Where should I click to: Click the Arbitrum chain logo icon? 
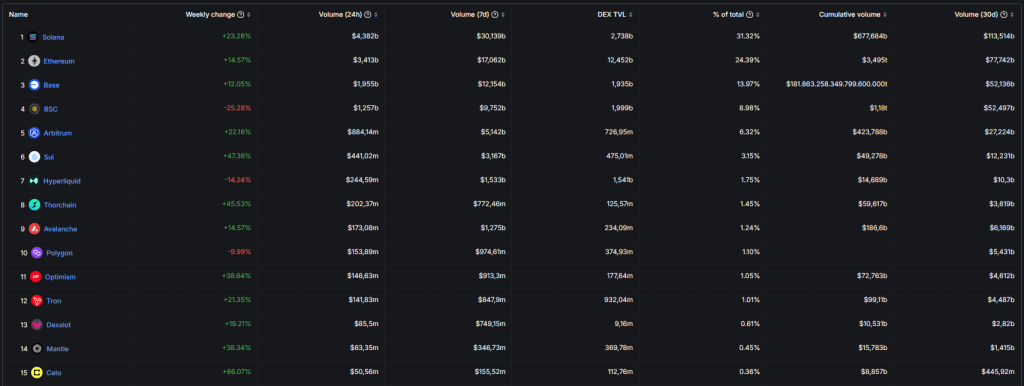(35, 133)
